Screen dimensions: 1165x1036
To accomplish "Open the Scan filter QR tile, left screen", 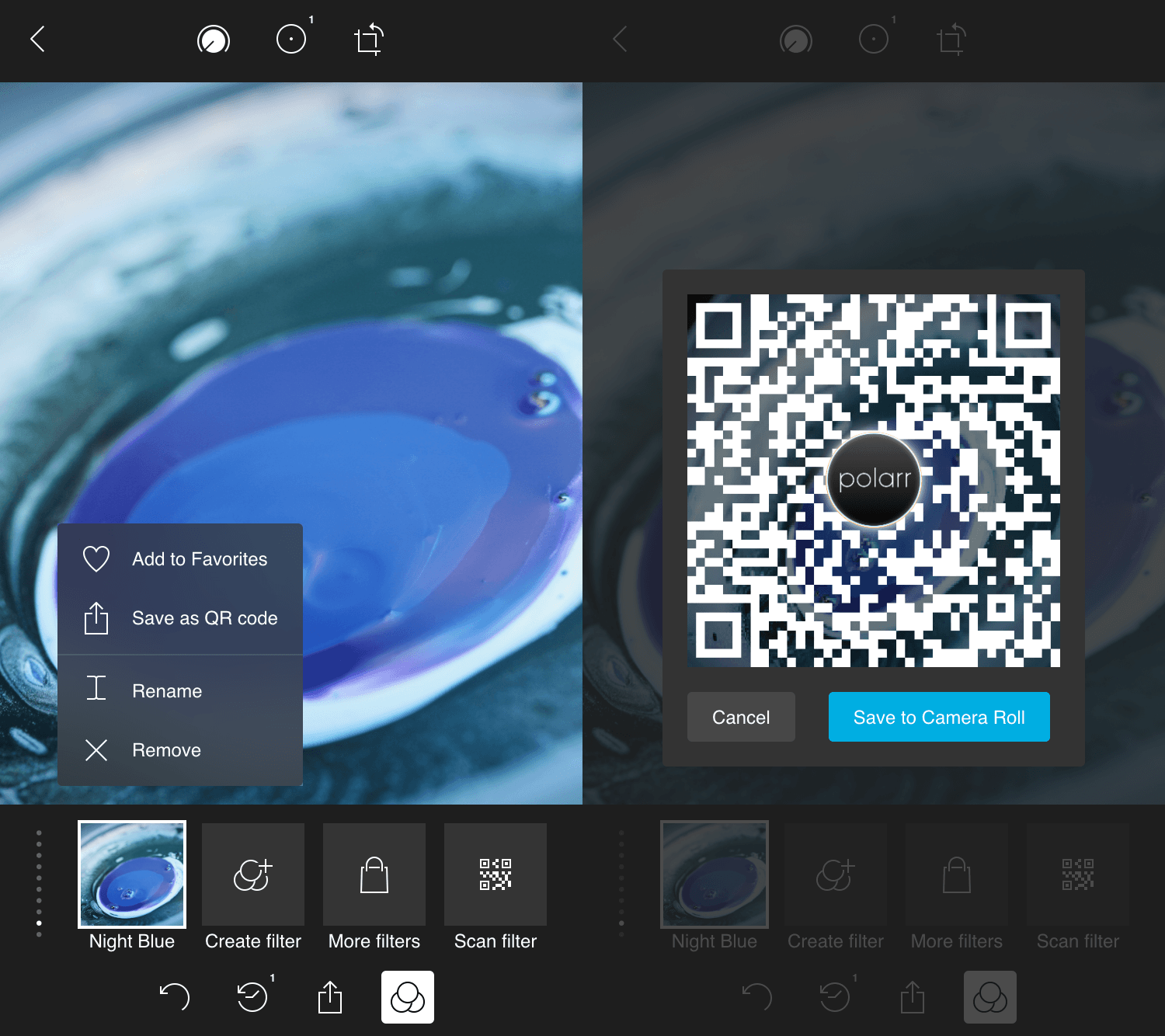I will pyautogui.click(x=496, y=874).
